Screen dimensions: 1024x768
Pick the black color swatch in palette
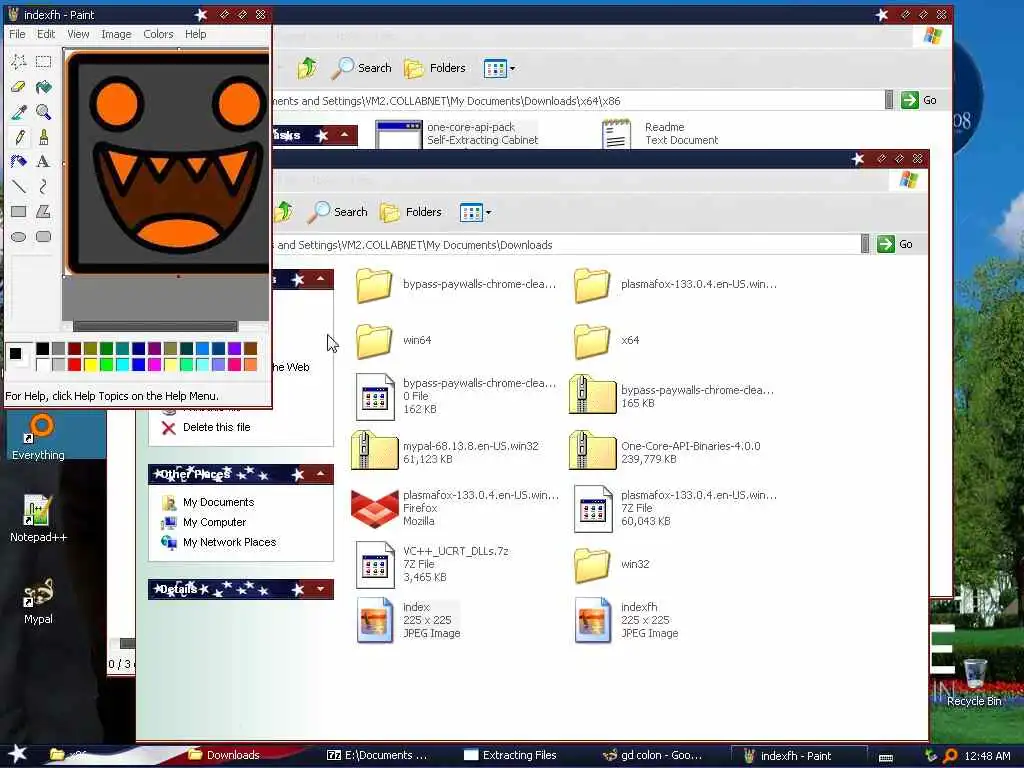pos(42,349)
